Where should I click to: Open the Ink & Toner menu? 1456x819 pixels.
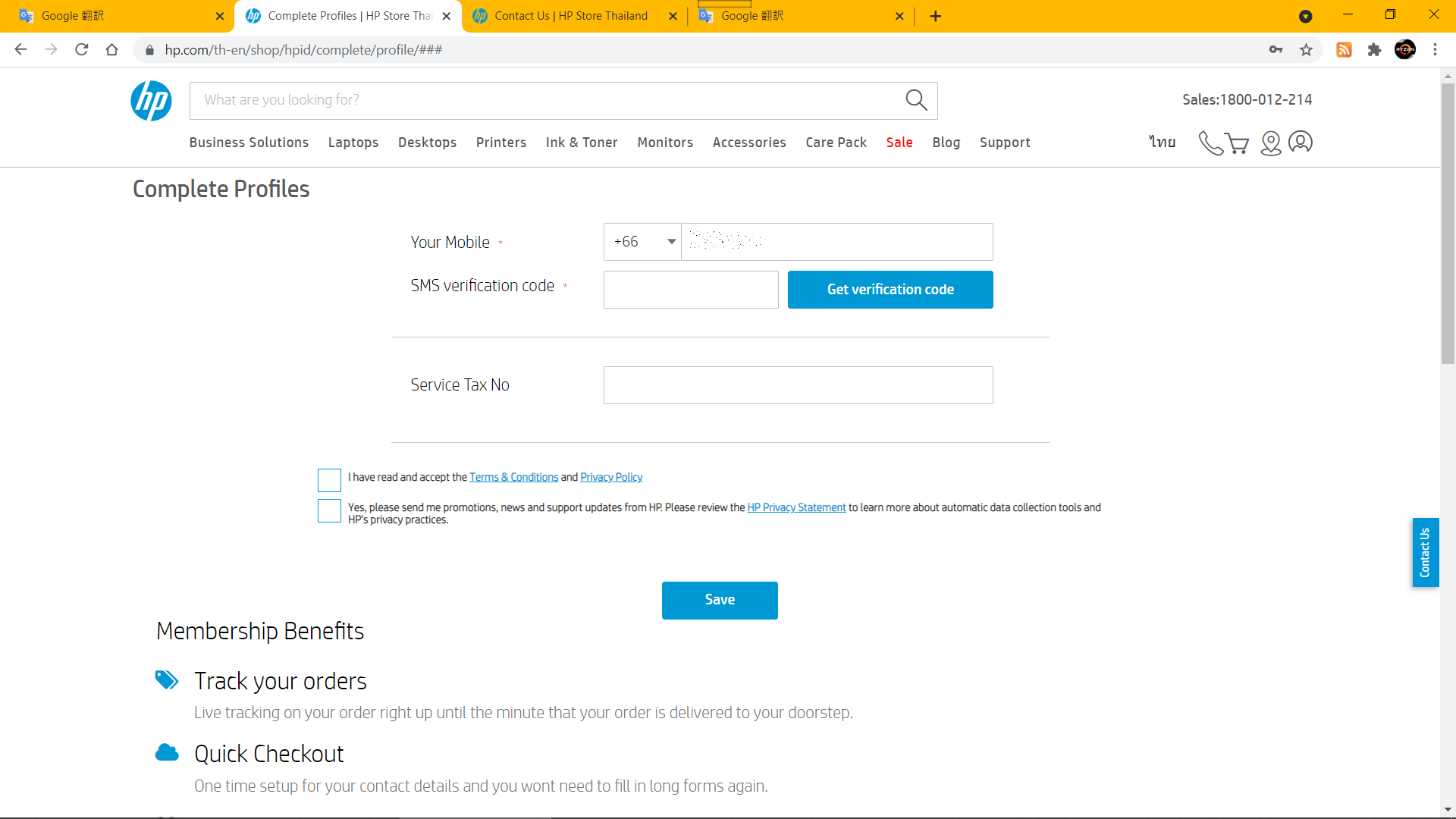(582, 143)
